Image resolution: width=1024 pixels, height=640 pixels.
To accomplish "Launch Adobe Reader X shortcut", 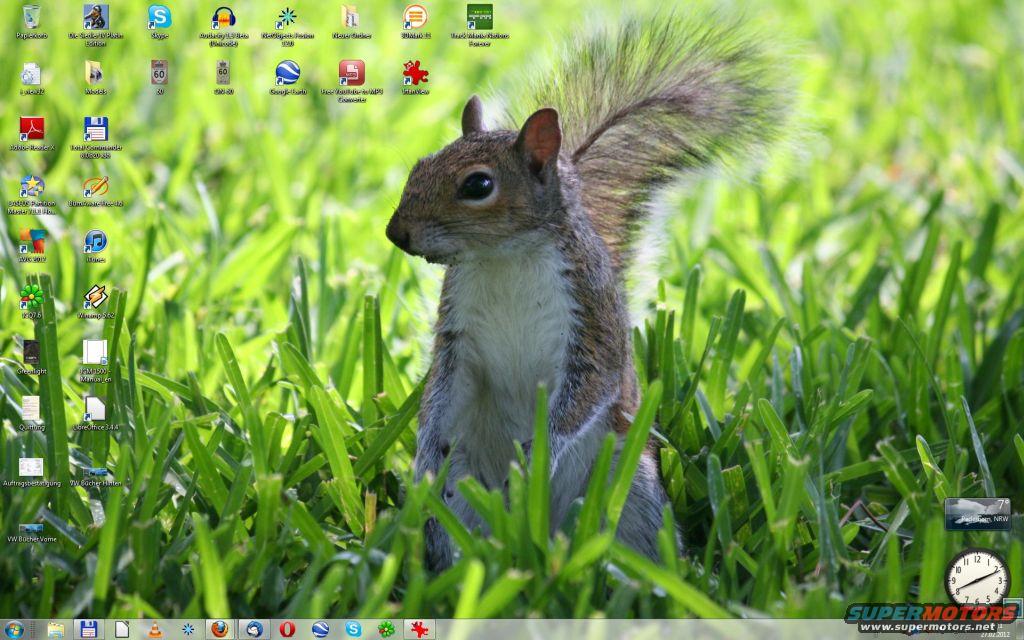I will point(32,129).
